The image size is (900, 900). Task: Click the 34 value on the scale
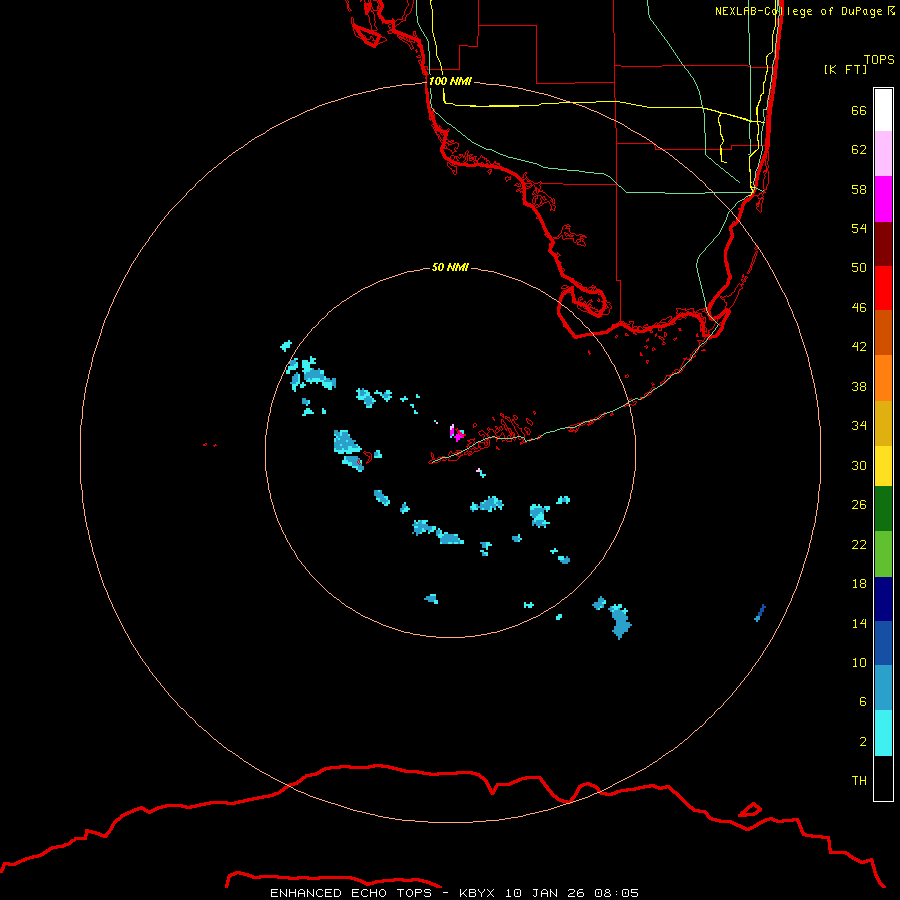859,425
